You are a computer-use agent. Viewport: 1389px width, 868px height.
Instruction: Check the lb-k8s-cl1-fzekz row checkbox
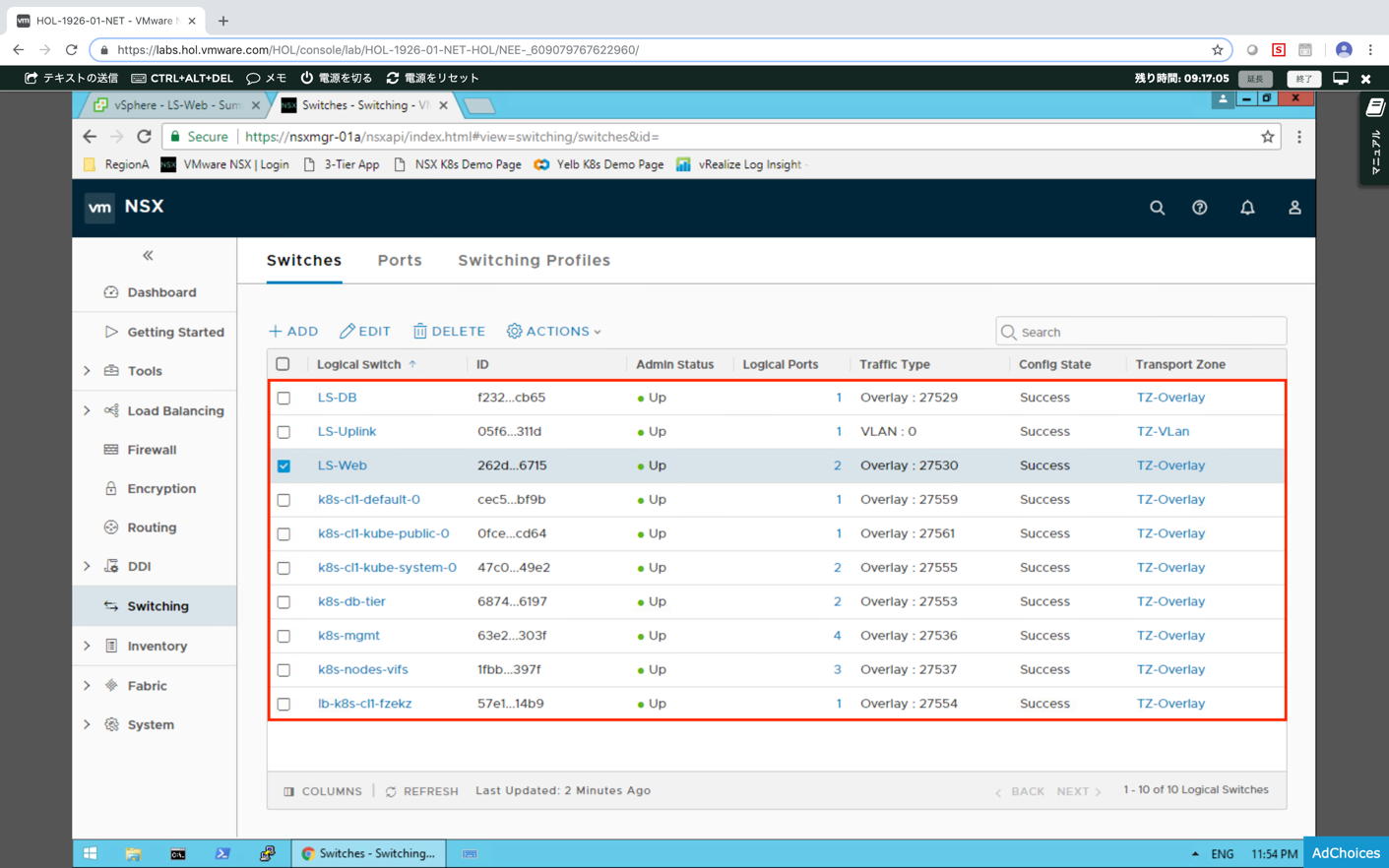click(284, 705)
